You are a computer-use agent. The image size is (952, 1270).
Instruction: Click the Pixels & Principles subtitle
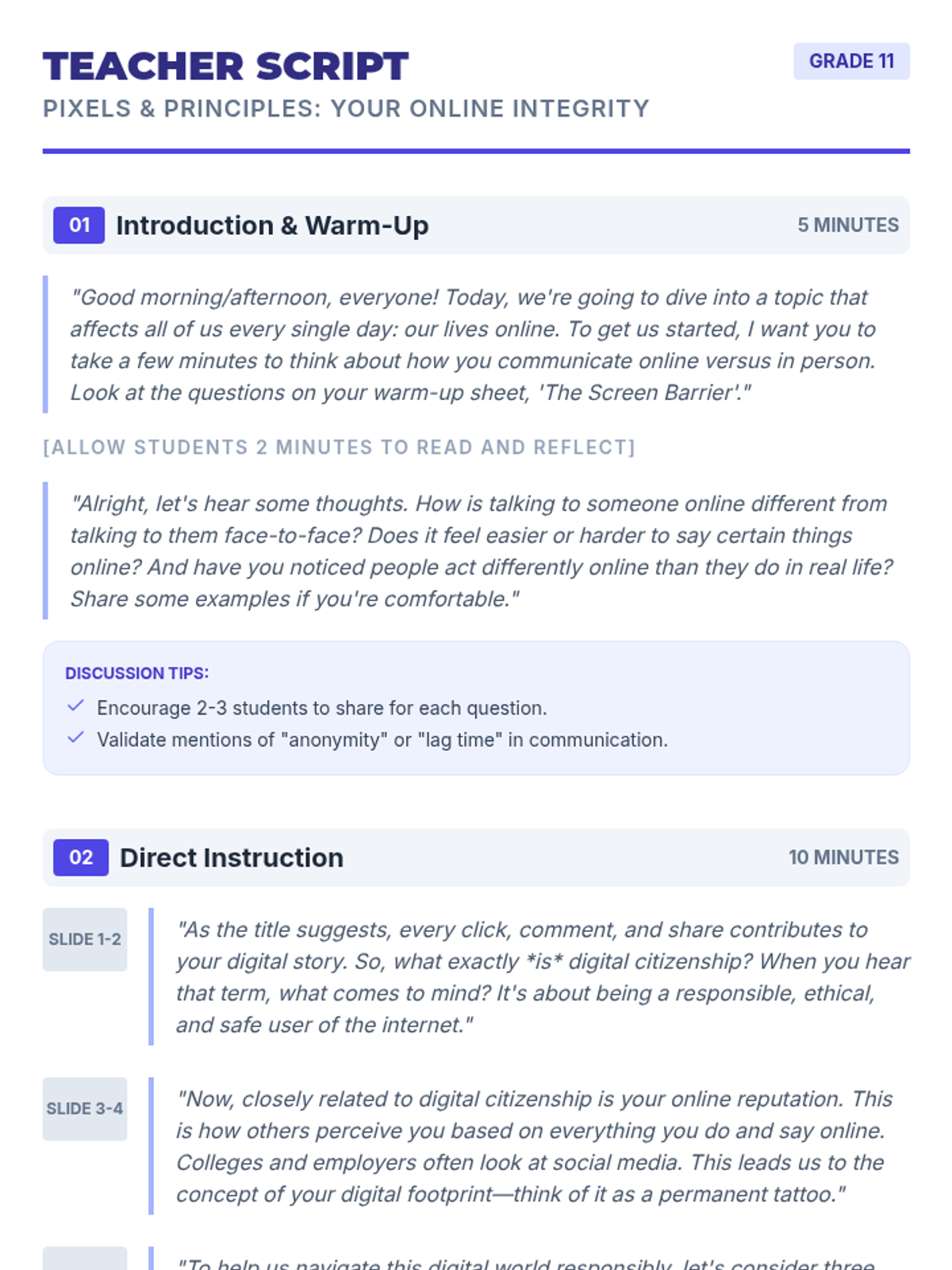point(346,109)
